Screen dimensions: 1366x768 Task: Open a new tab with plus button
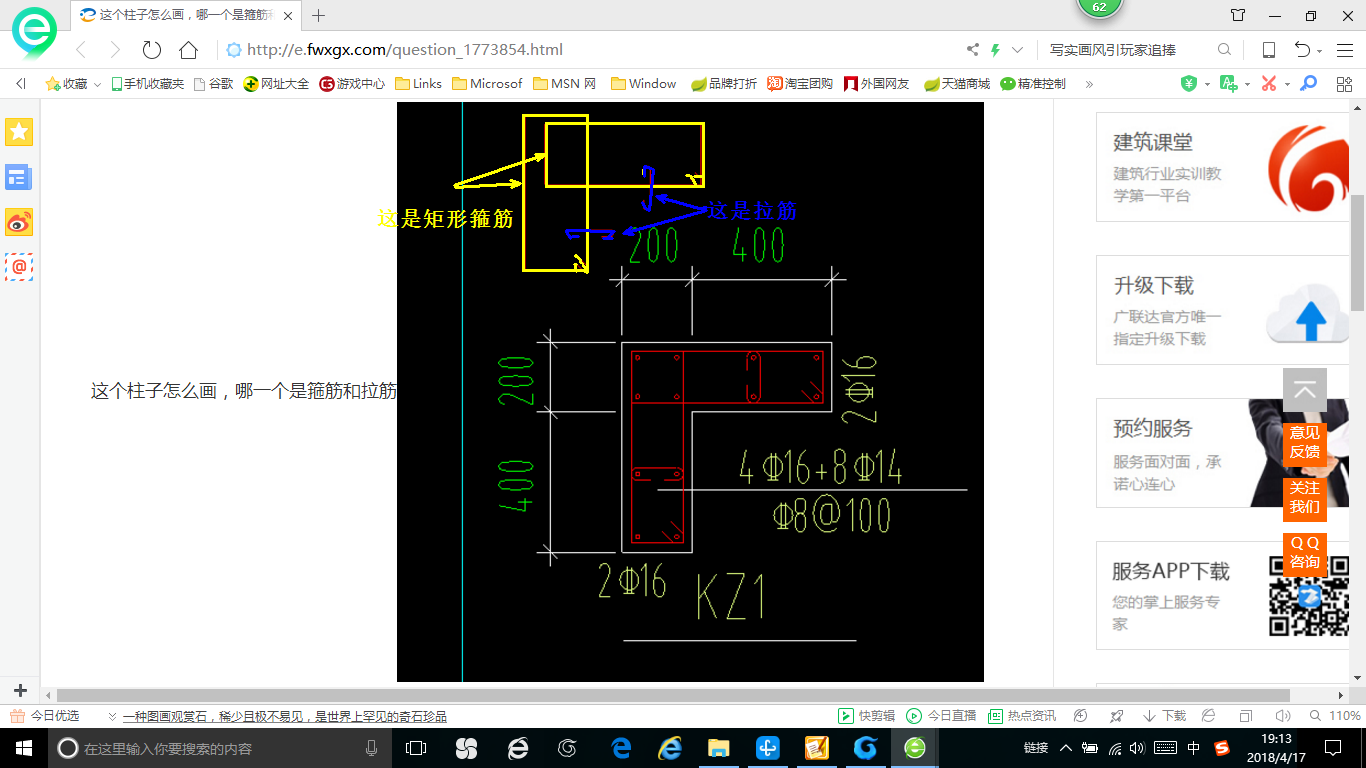click(x=319, y=15)
